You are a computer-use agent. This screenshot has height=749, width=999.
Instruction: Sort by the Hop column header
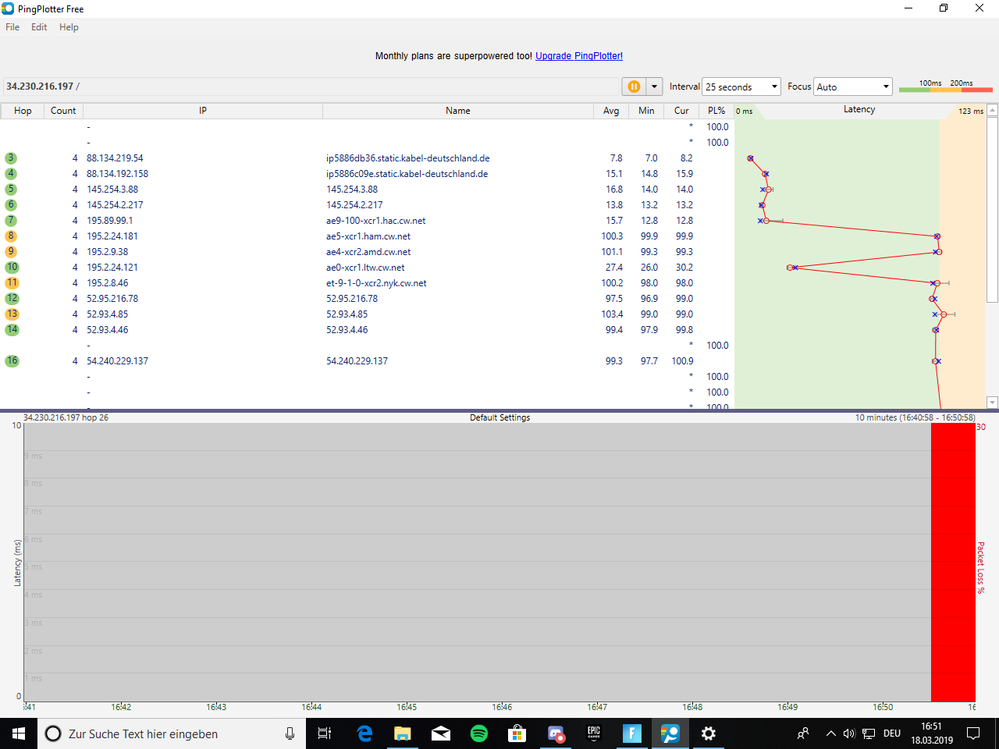[x=22, y=111]
